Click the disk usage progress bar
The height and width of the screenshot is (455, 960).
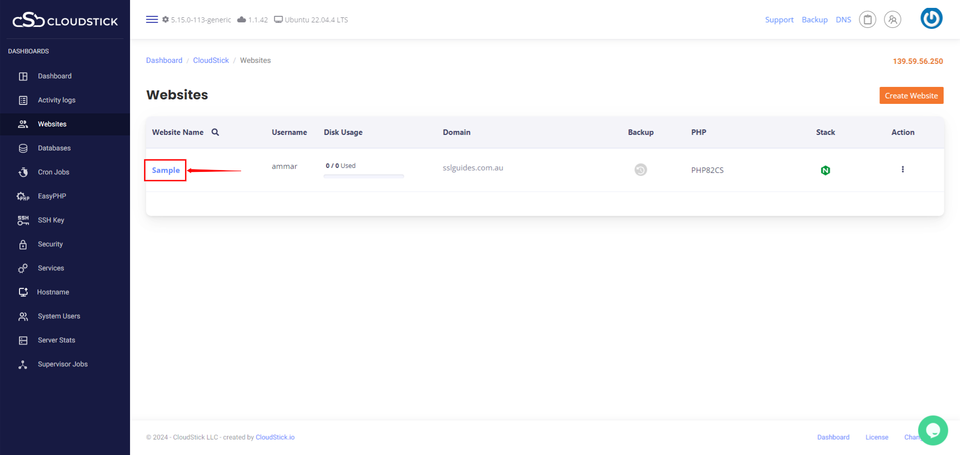click(x=363, y=176)
